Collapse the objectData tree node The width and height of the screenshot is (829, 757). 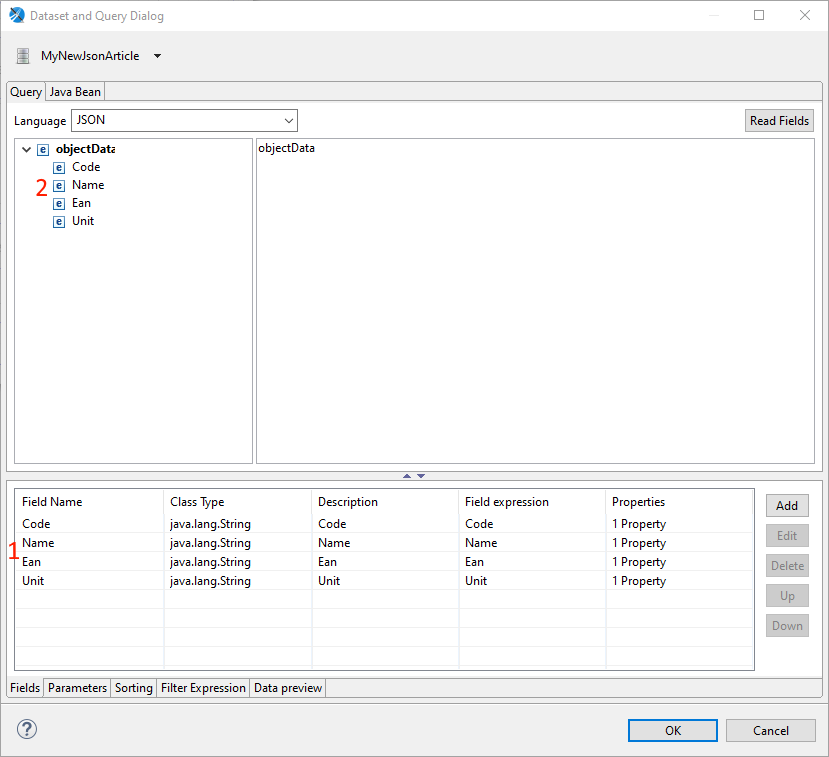26,150
